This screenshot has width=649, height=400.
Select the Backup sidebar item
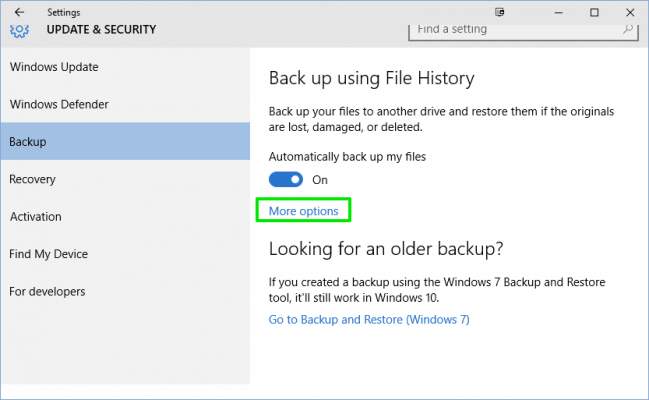point(125,141)
